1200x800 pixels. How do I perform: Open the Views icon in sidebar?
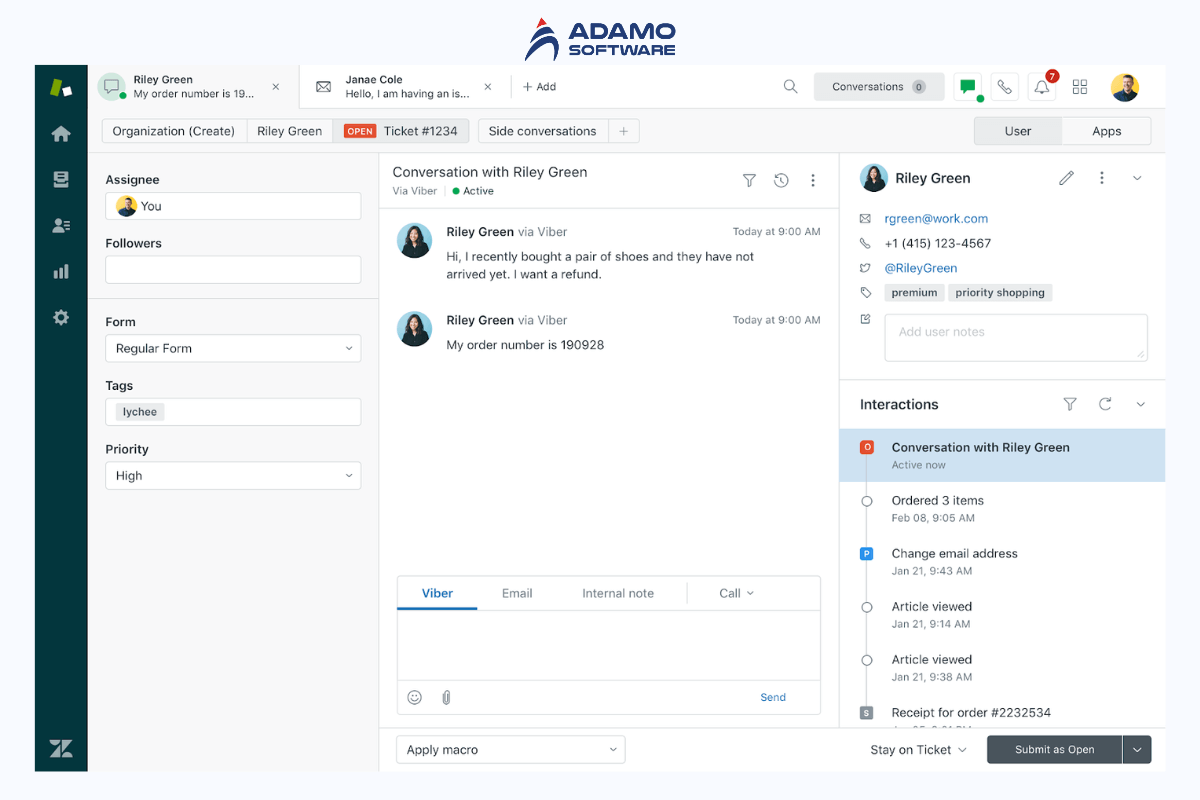point(61,180)
